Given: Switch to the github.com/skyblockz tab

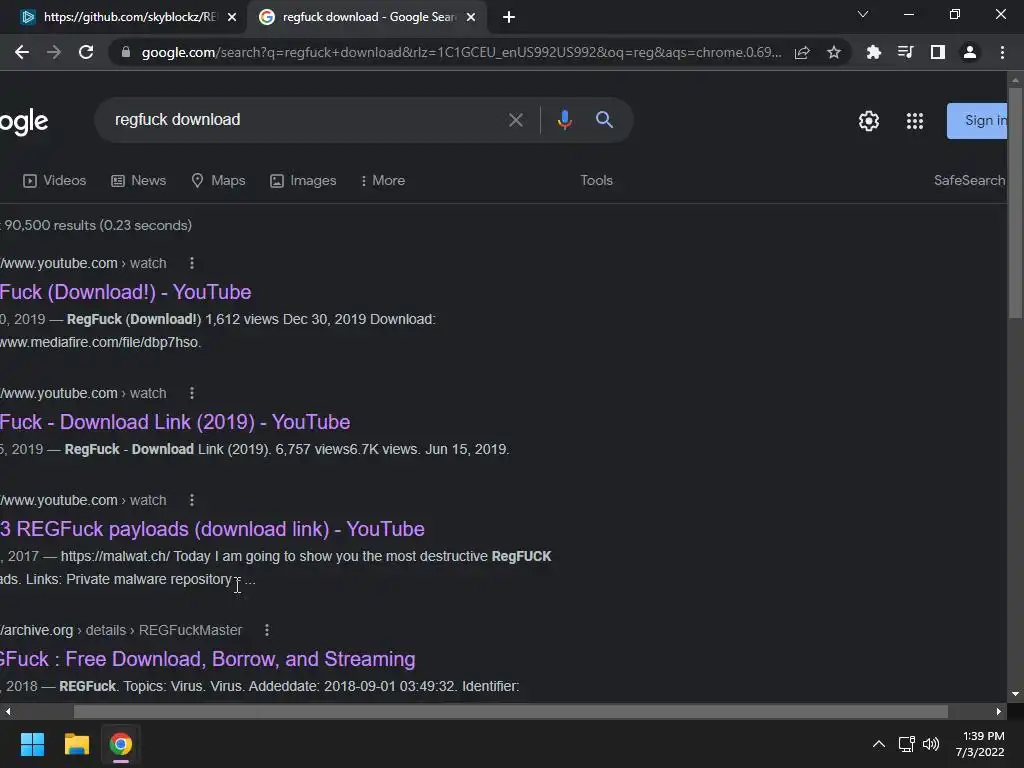Looking at the screenshot, I should coord(129,17).
